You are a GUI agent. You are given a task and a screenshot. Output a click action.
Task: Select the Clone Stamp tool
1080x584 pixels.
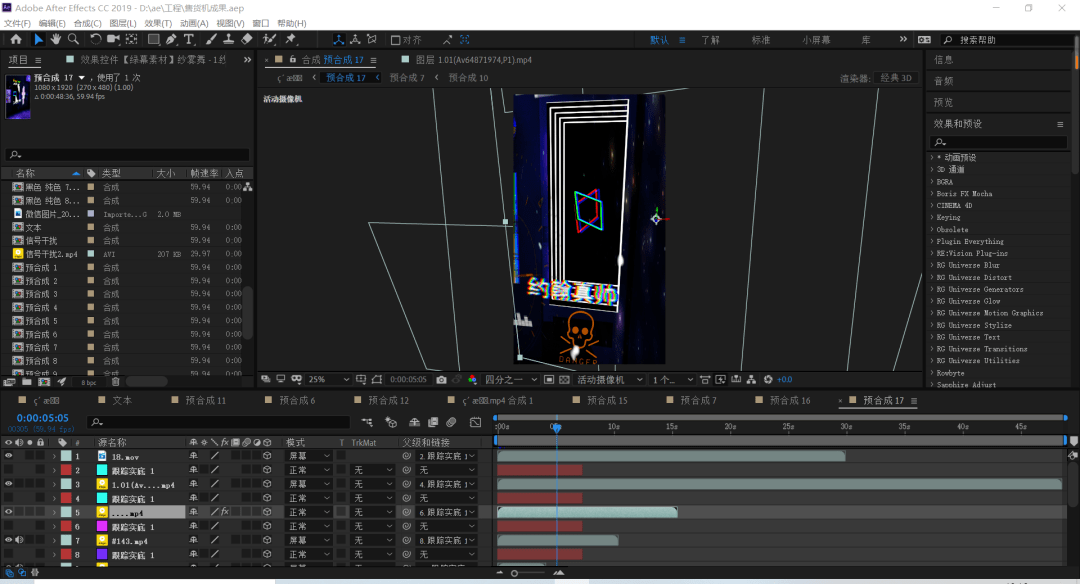[229, 40]
